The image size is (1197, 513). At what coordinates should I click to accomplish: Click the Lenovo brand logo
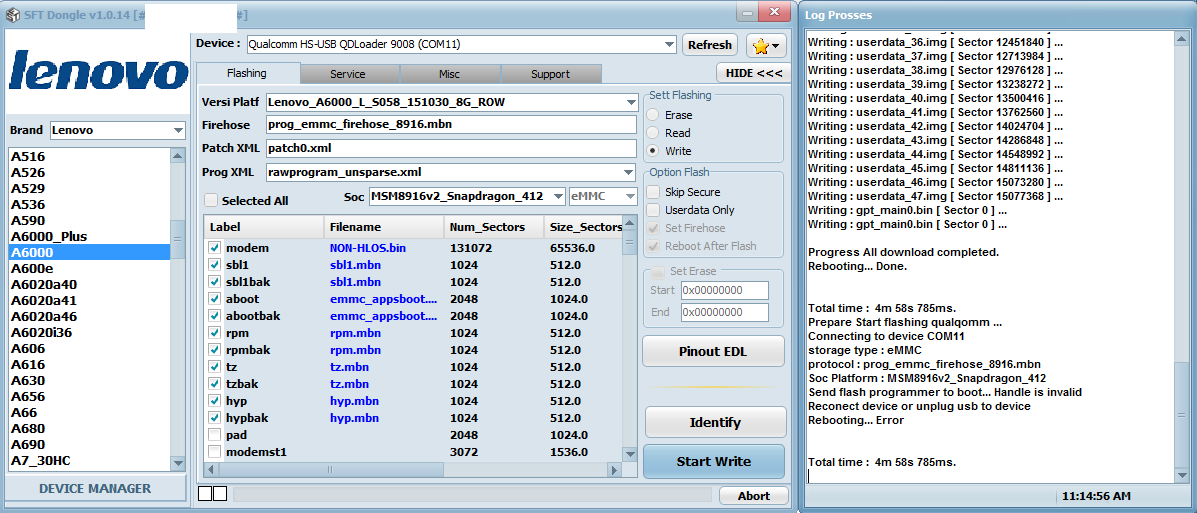tap(98, 73)
